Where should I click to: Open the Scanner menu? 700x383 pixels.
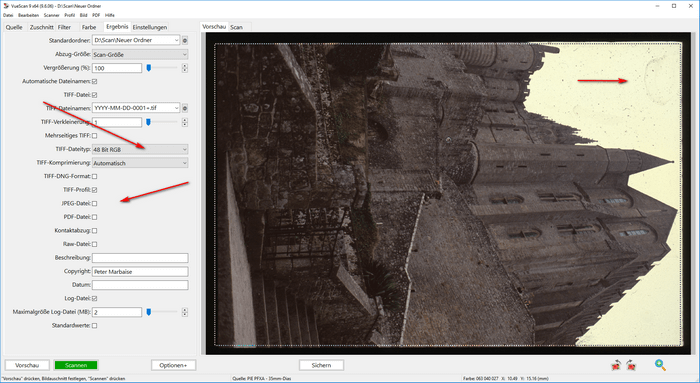(51, 15)
